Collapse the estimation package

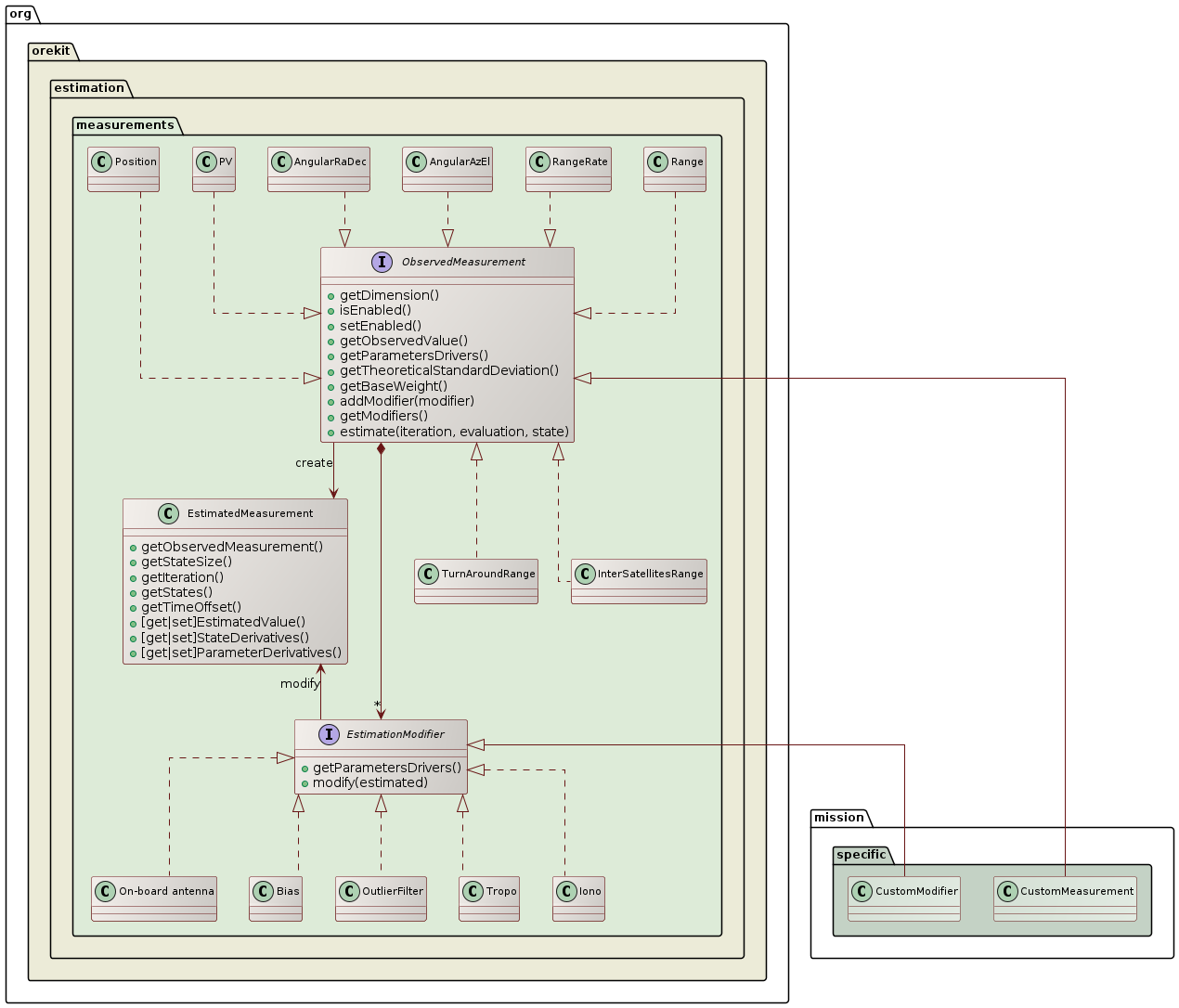90,88
